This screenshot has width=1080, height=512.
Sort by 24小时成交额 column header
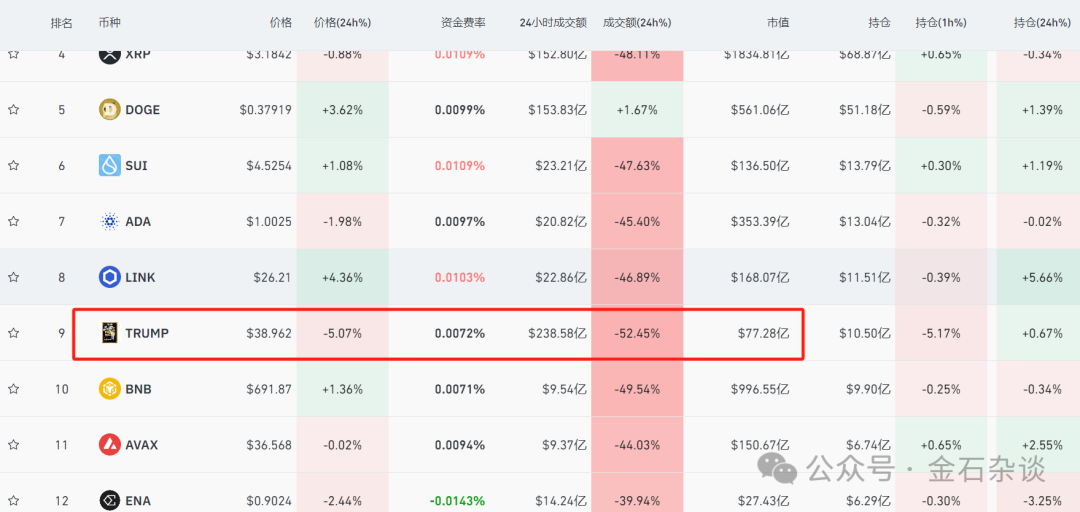point(553,23)
